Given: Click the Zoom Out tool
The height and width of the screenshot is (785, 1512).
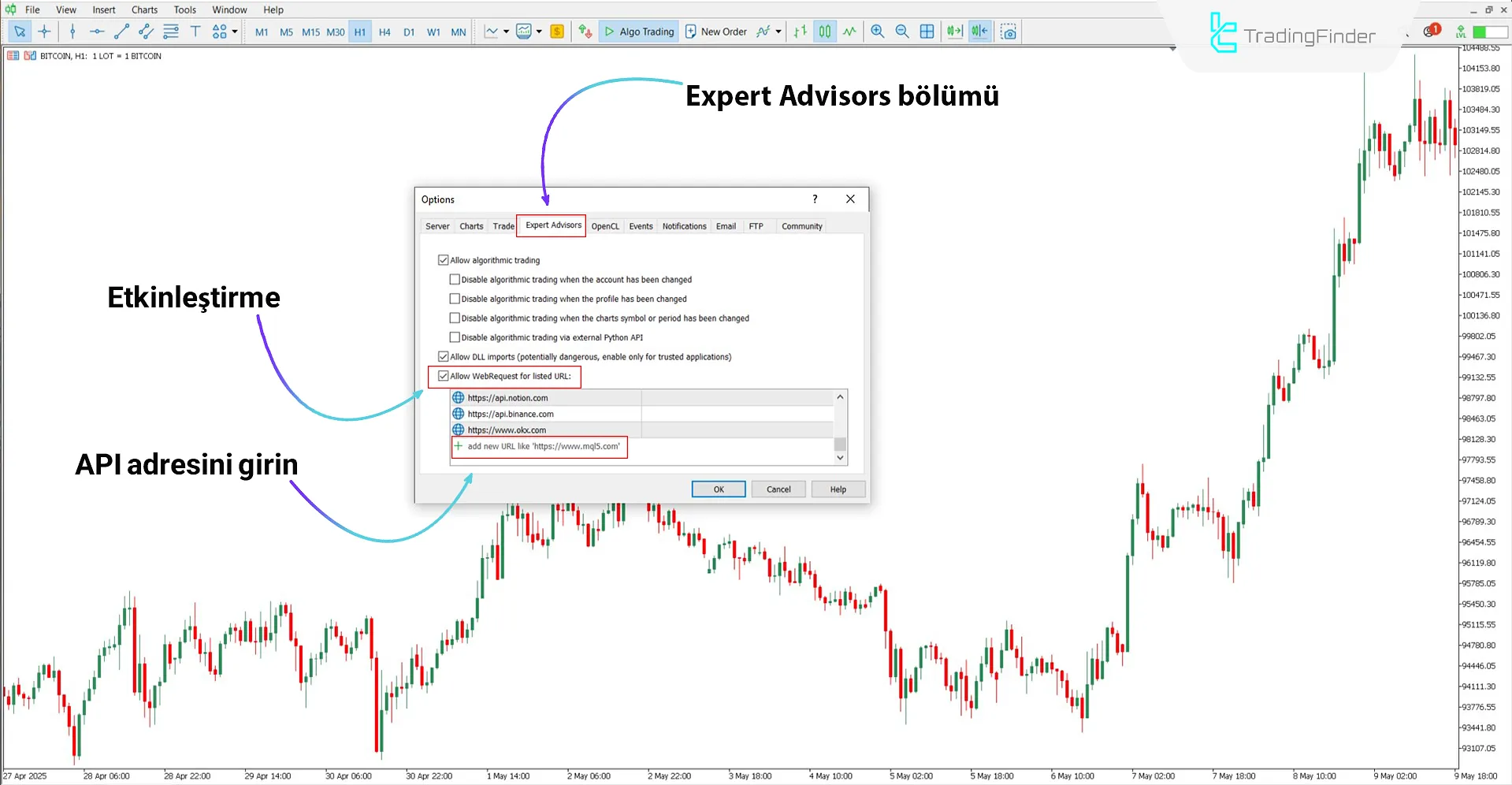Looking at the screenshot, I should click(x=902, y=32).
